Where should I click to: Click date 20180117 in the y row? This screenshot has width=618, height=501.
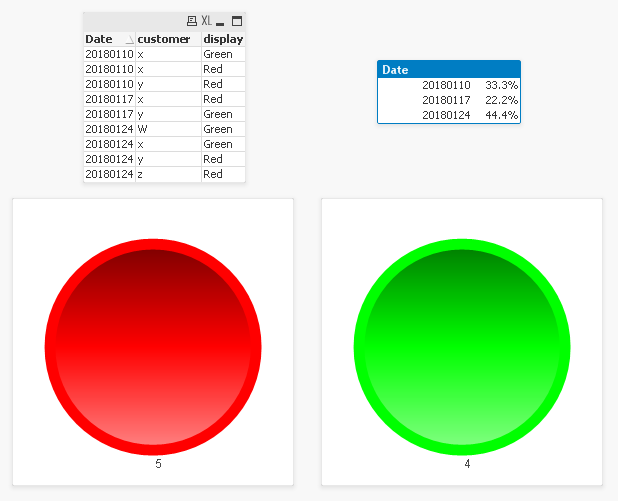click(x=109, y=114)
